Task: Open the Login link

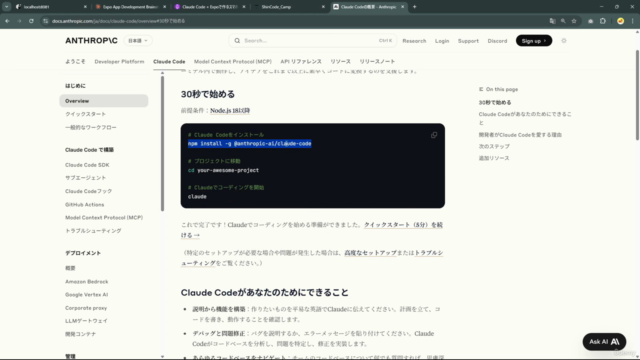Action: pos(442,41)
